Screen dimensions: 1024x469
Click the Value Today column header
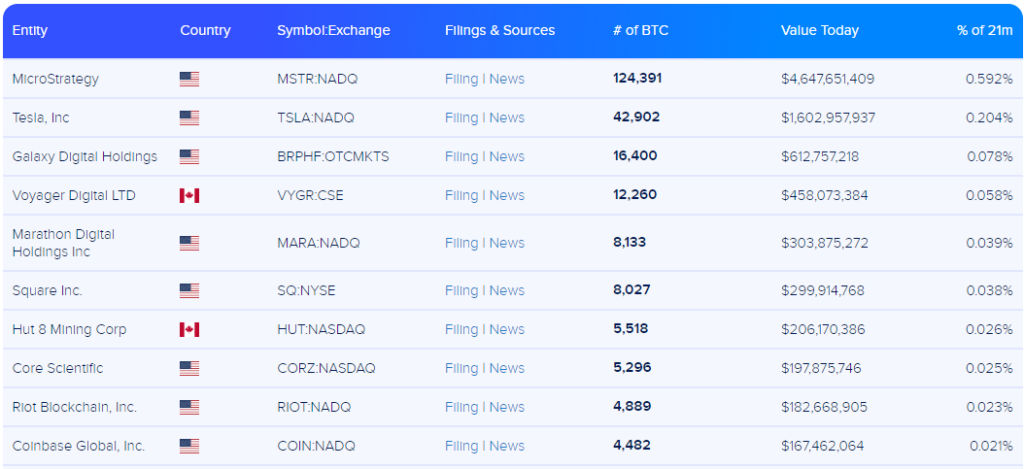[x=819, y=30]
